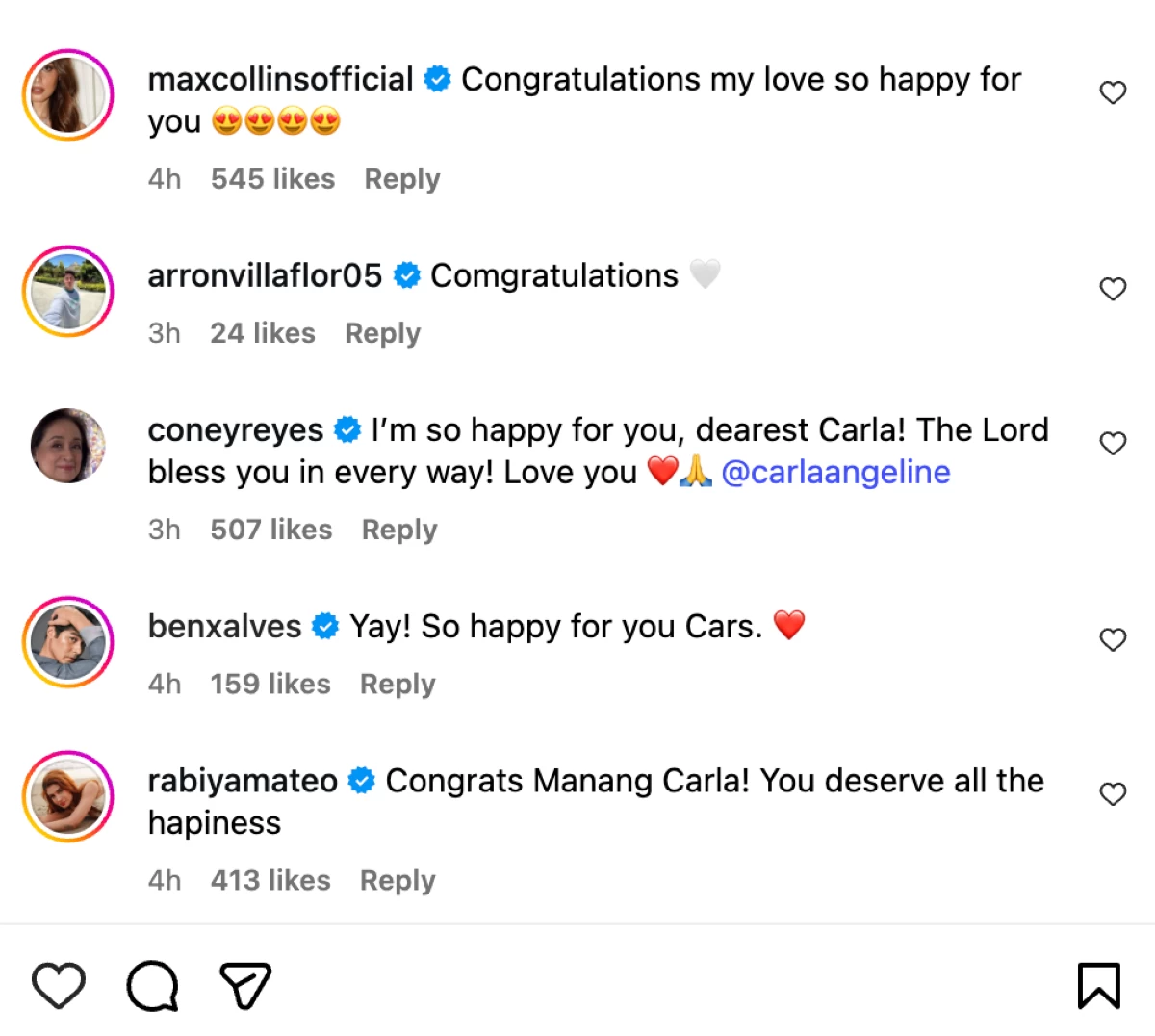
Task: Tap heart beside coneyreyes comment
Action: pos(1113,444)
